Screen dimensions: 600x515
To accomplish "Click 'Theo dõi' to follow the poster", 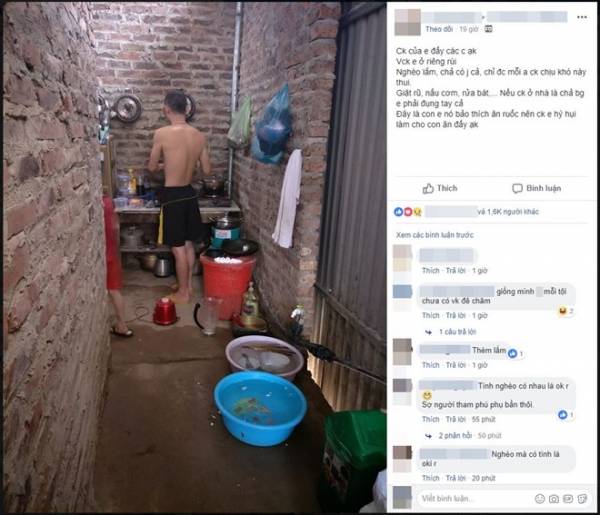I will [439, 29].
